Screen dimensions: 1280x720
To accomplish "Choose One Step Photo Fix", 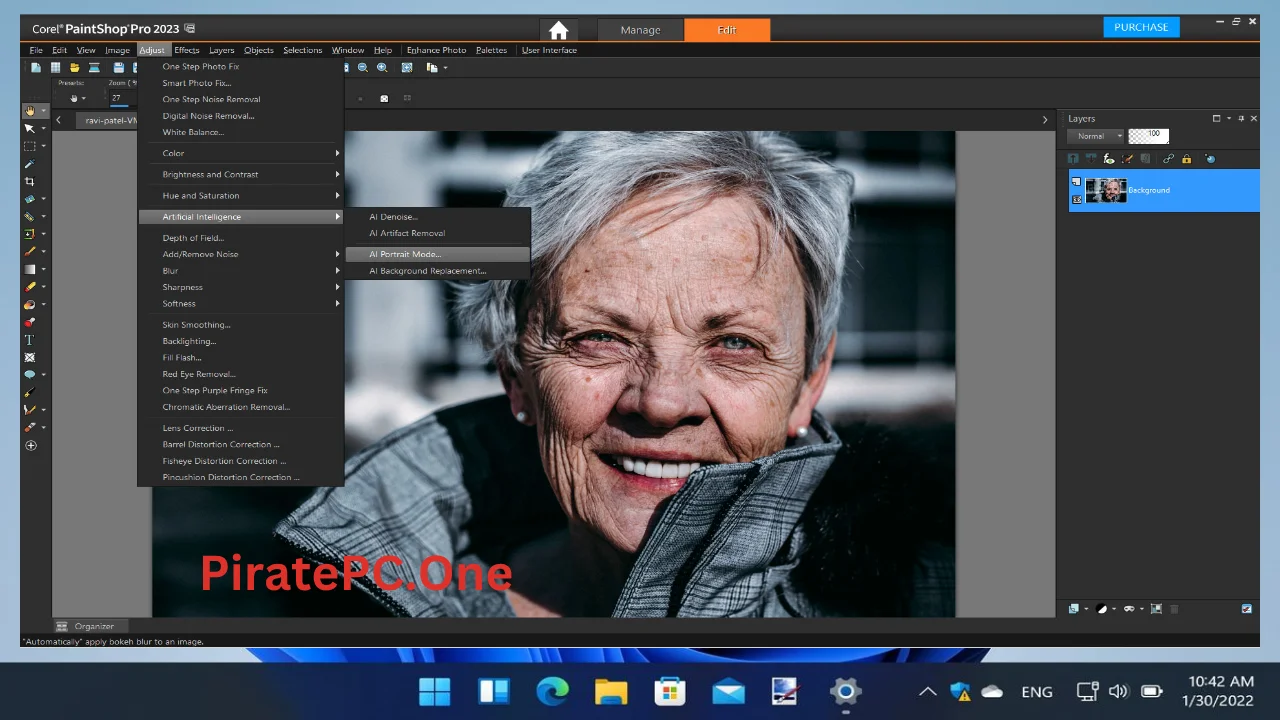I will click(x=240, y=67).
